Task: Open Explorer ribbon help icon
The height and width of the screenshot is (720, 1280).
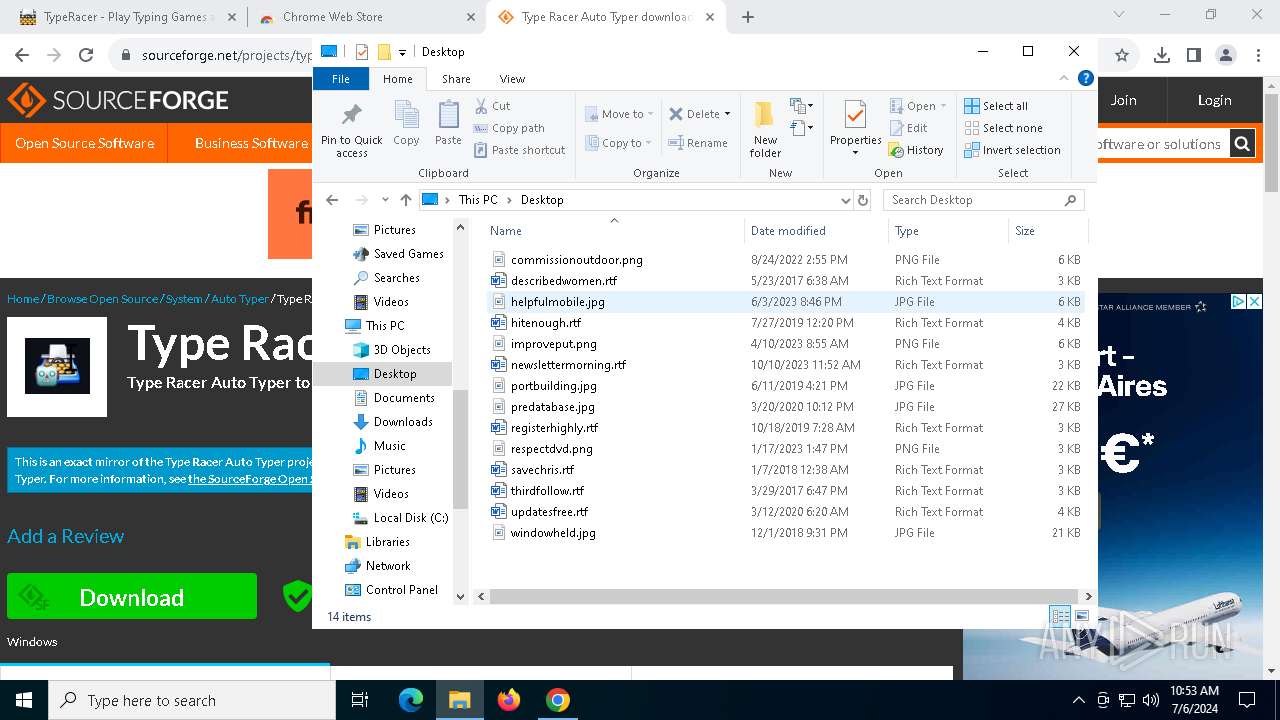Action: coord(1085,78)
